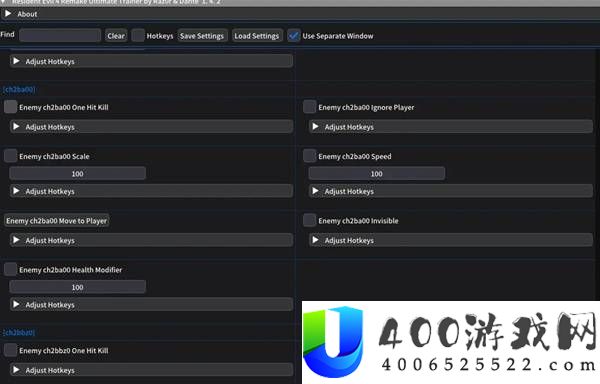
Task: Enable Enemy ch2ba00 Scale checkbox
Action: tap(10, 156)
